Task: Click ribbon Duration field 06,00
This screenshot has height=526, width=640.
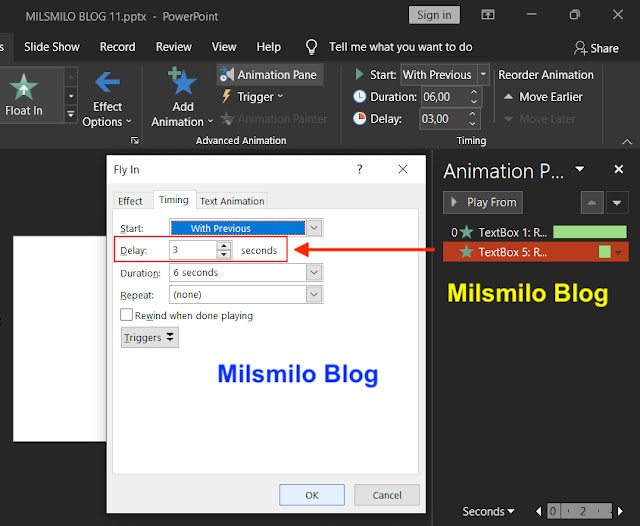Action: (444, 97)
